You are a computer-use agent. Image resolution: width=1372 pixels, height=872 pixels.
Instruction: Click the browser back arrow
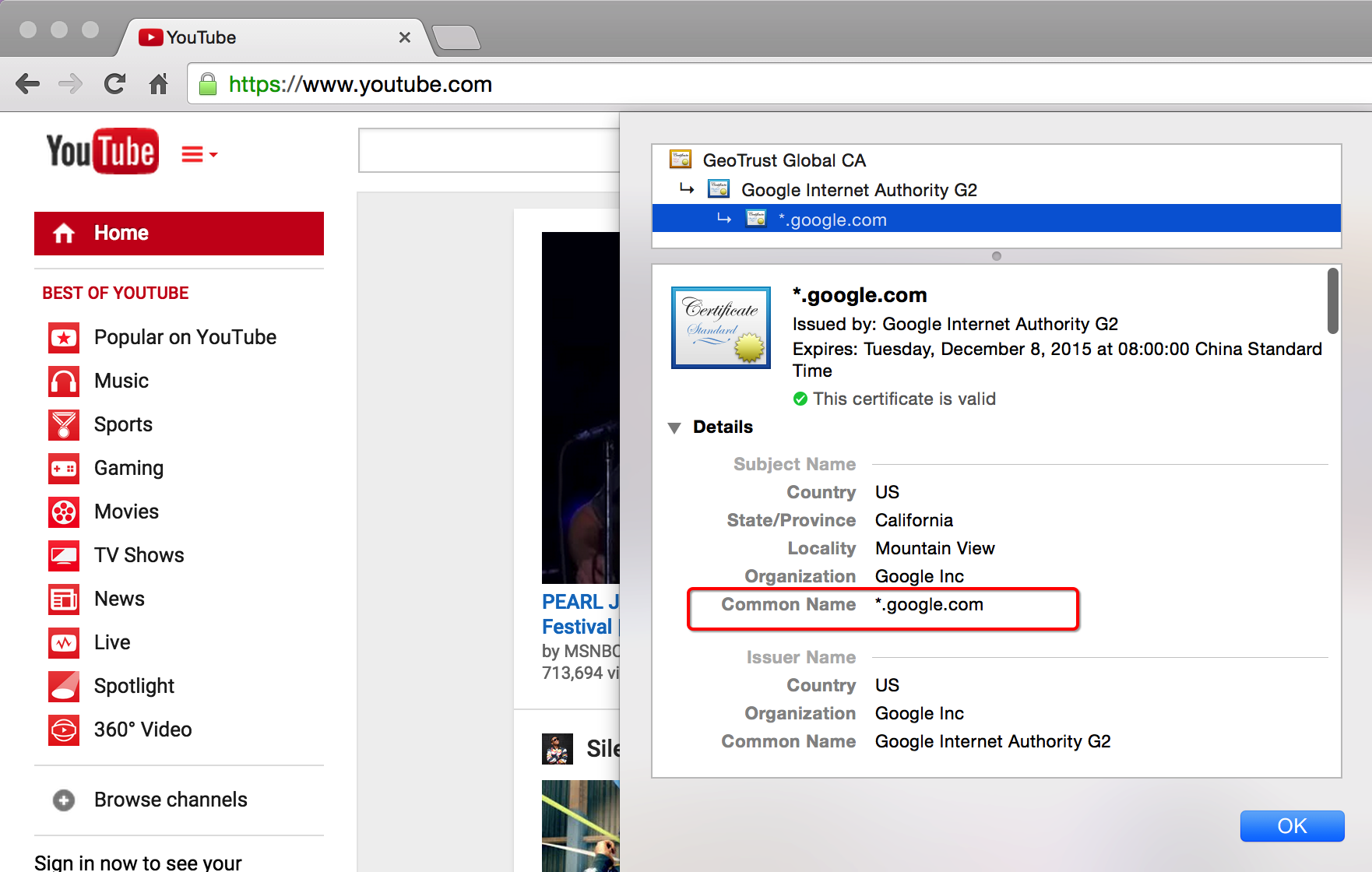(27, 84)
